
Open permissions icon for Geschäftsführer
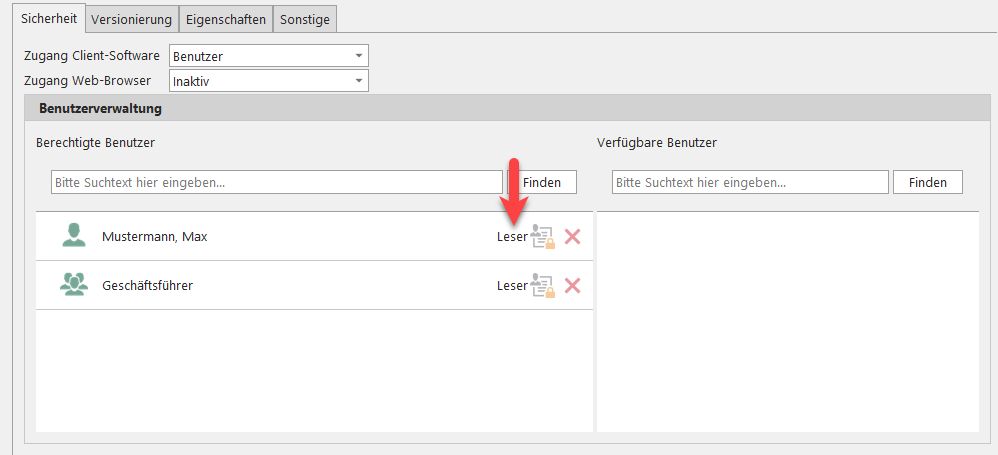(543, 286)
